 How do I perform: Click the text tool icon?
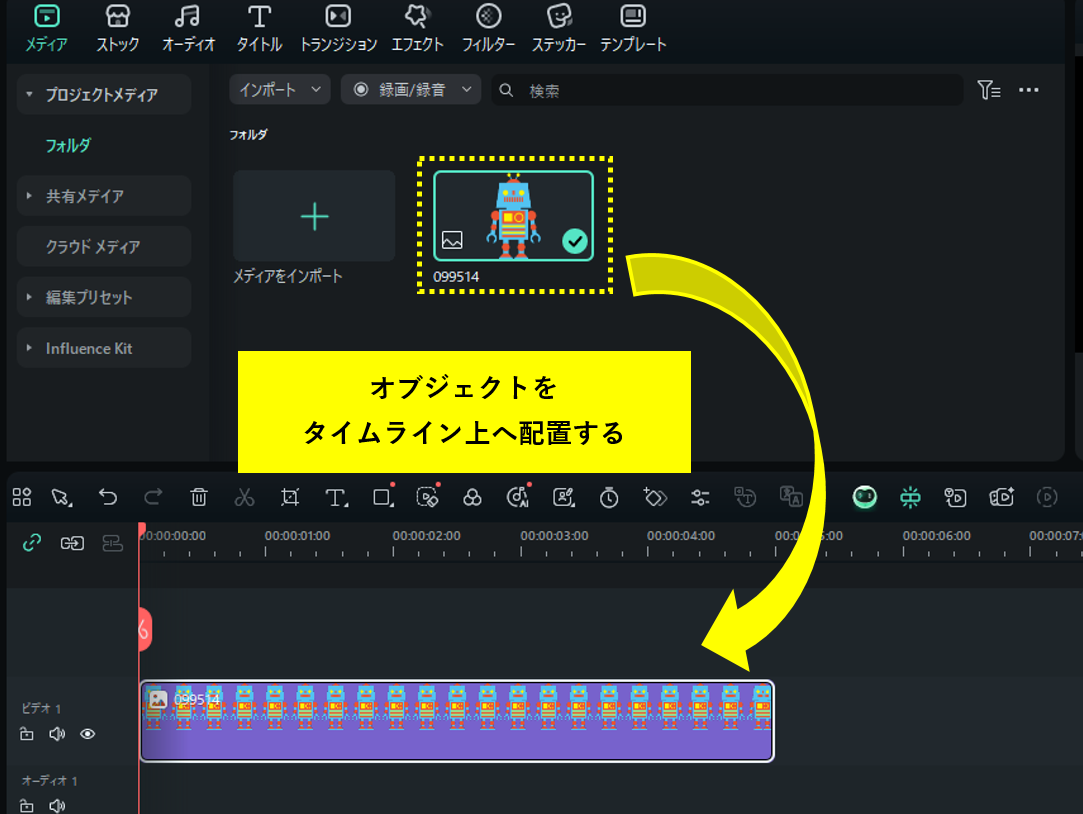336,497
